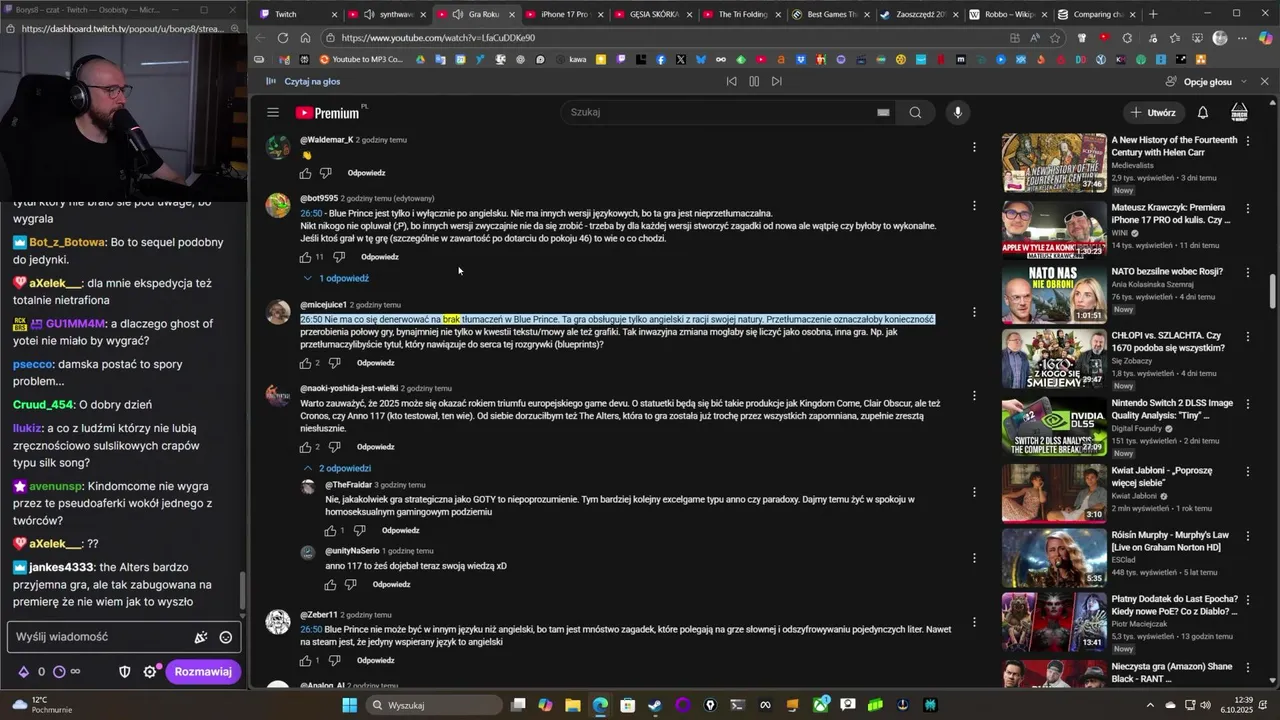Add this page to favorites star
This screenshot has height=720, width=1280.
click(x=1056, y=38)
